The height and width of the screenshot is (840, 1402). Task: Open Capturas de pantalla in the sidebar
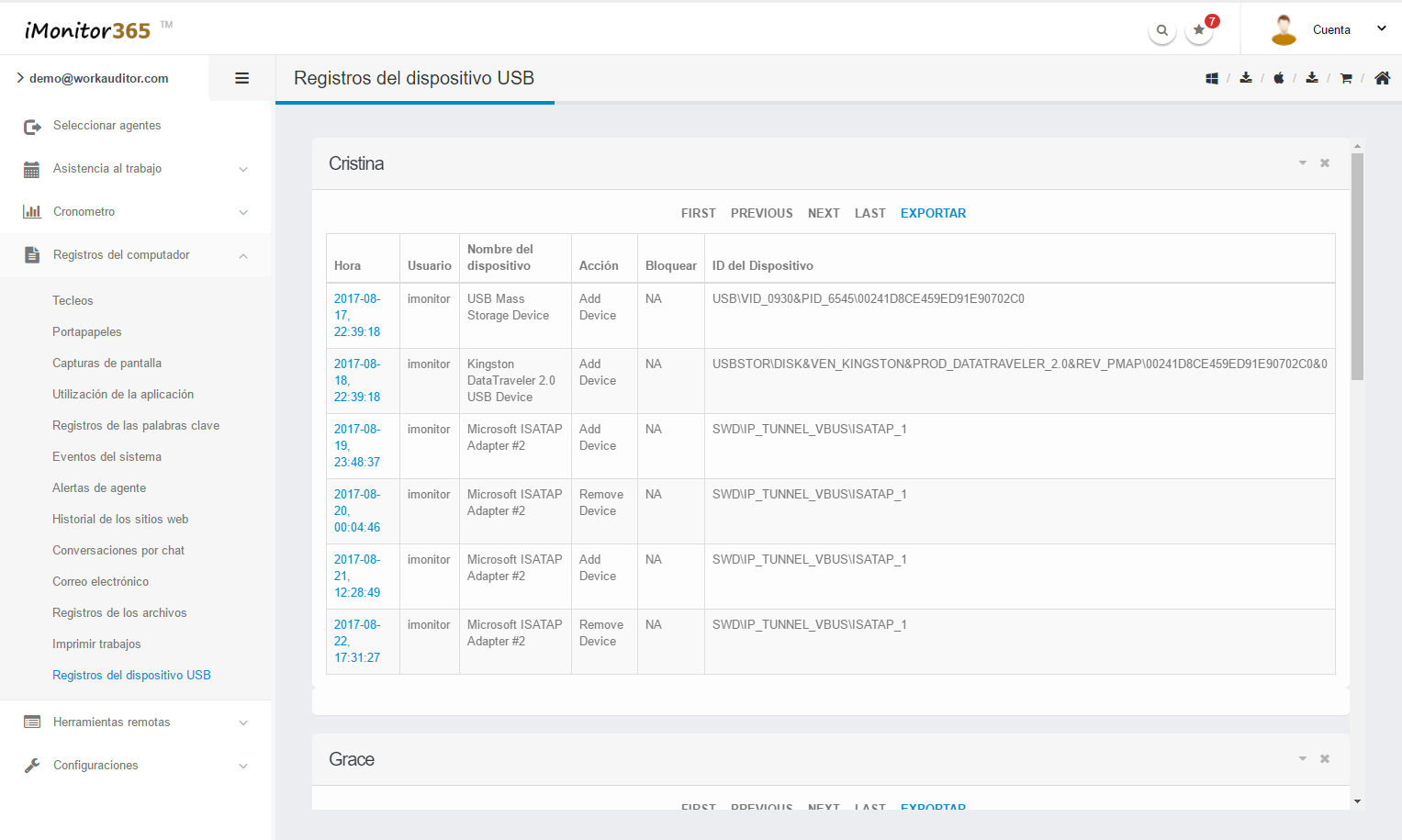tap(107, 364)
